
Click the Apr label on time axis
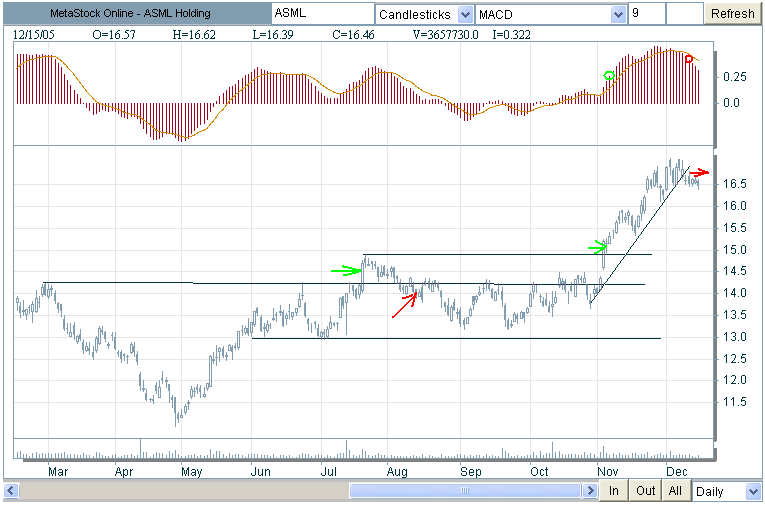tap(124, 472)
